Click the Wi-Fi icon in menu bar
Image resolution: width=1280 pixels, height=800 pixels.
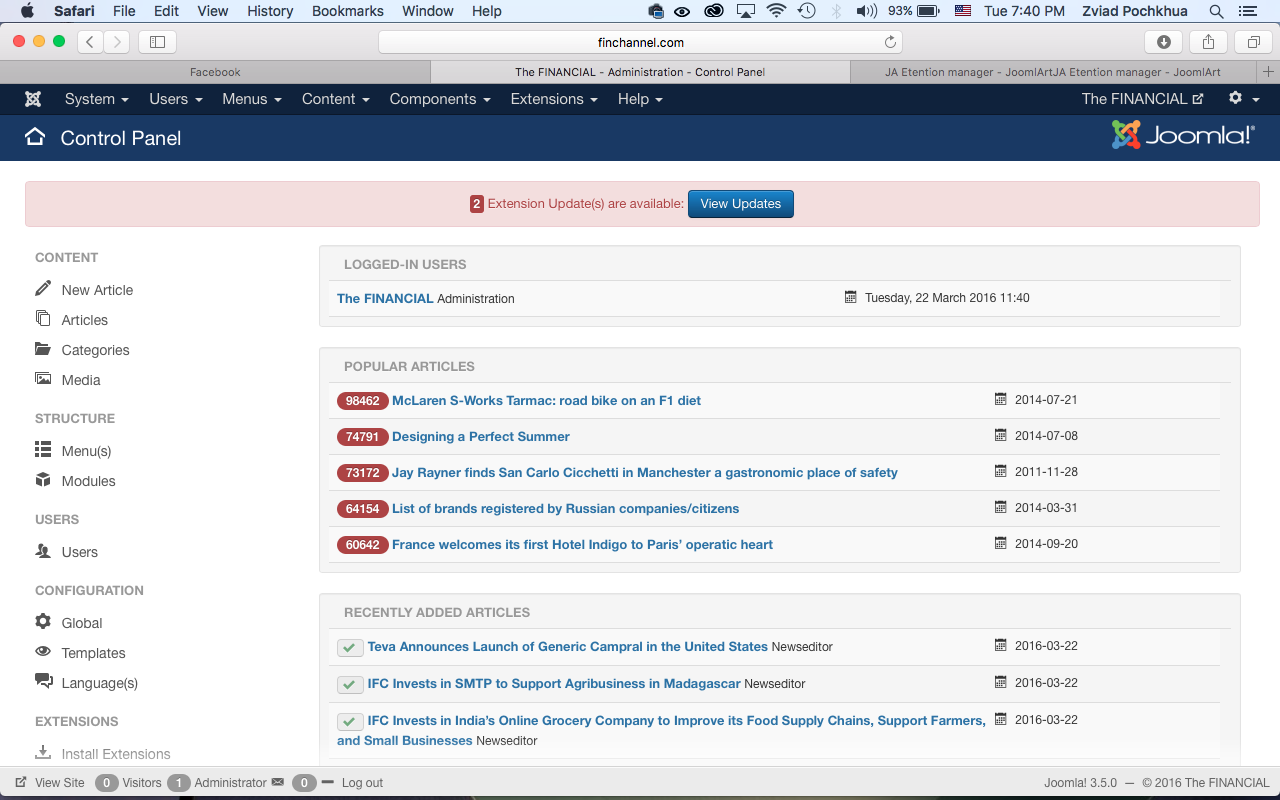click(x=776, y=11)
